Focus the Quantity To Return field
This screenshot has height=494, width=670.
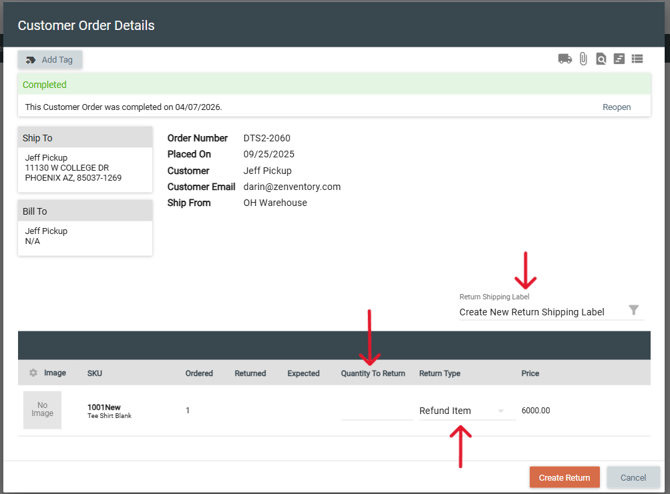point(377,411)
